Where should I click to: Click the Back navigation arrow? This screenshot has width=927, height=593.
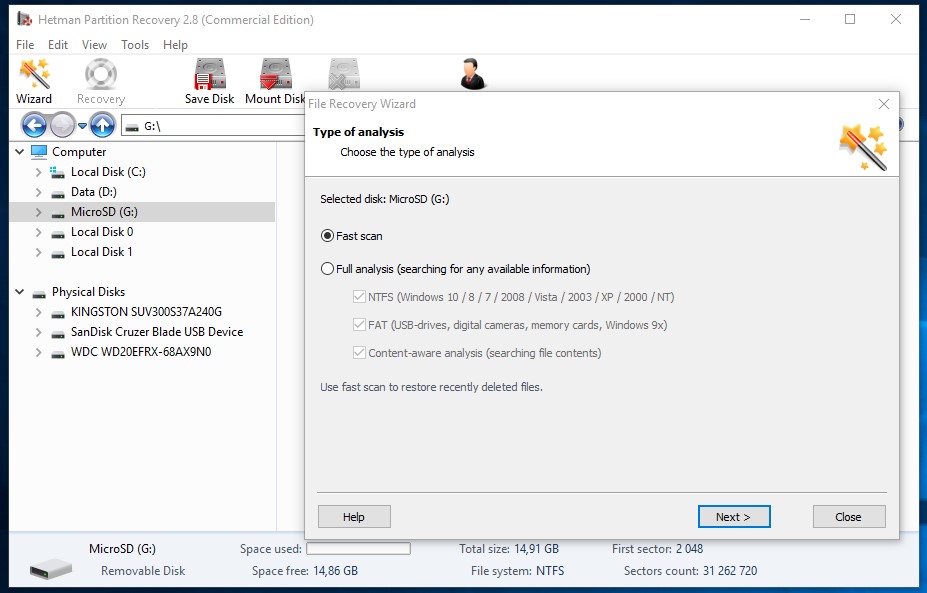tap(34, 126)
